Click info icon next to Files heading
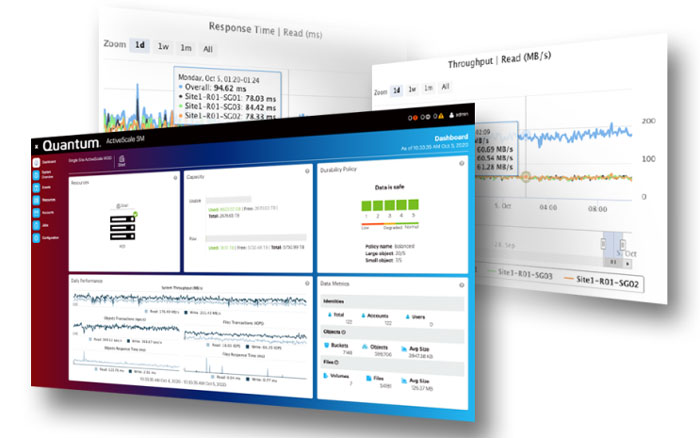The width and height of the screenshot is (700, 438). [336, 362]
